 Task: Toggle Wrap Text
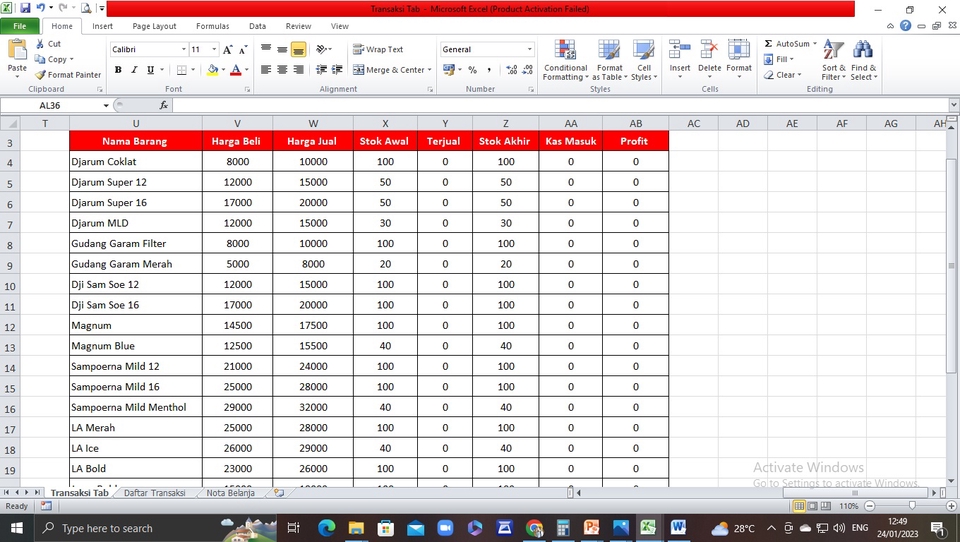pos(378,50)
